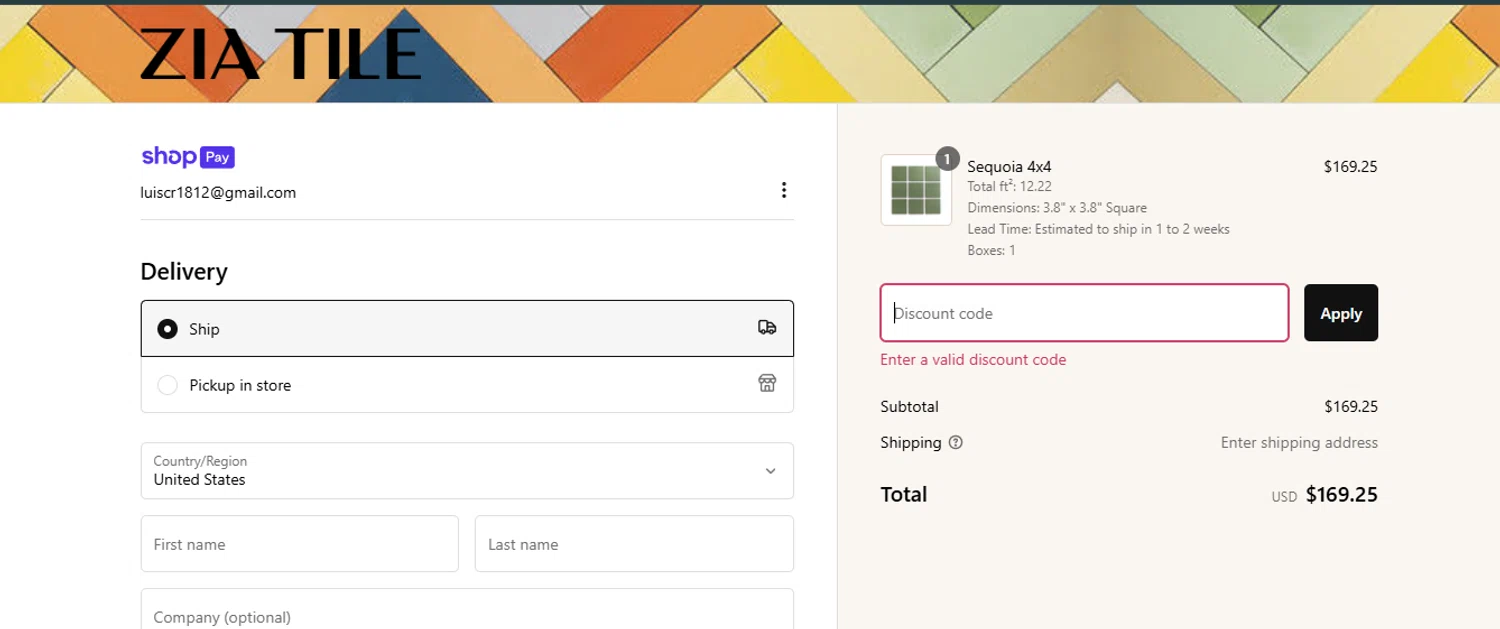Click the Subtotal label
Image resolution: width=1500 pixels, height=629 pixels.
click(909, 407)
